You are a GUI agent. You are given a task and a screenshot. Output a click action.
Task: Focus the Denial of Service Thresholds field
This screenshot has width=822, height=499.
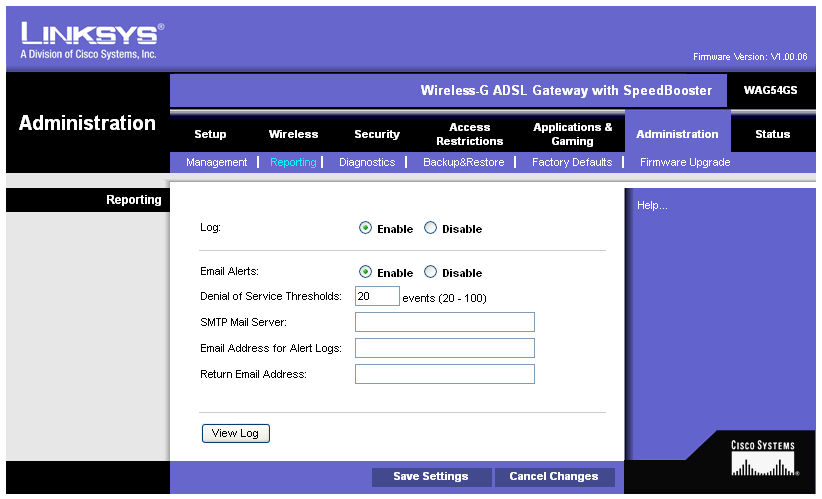[377, 296]
